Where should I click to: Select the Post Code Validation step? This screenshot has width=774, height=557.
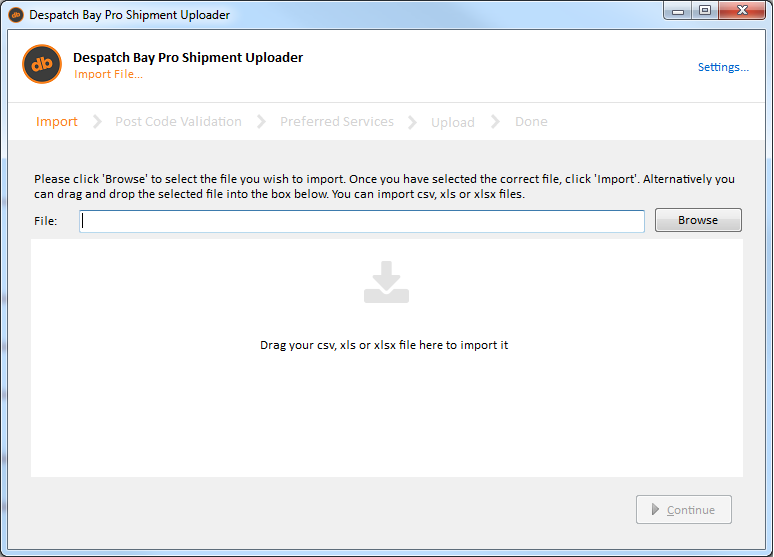178,121
